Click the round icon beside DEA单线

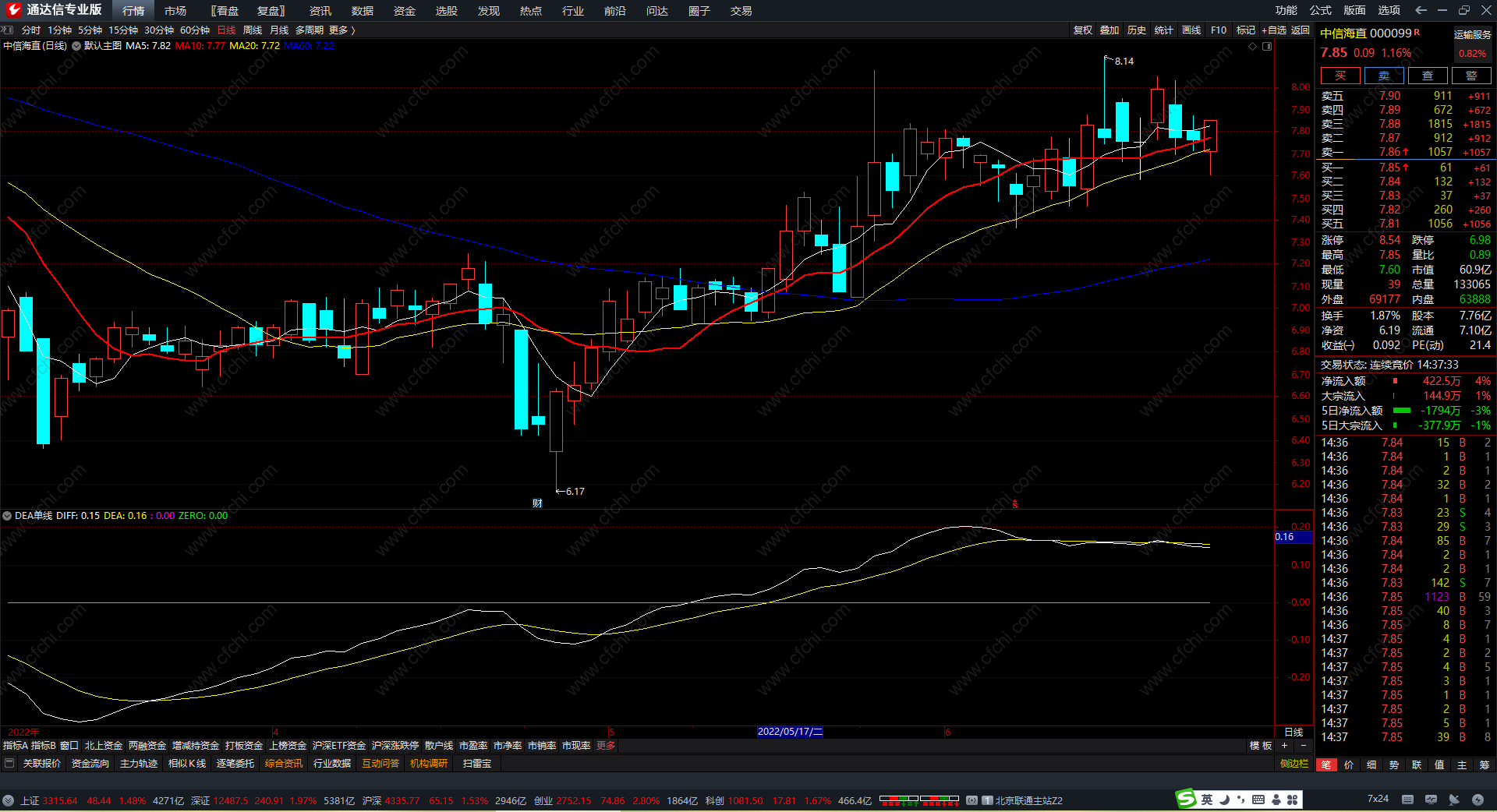pos(7,516)
